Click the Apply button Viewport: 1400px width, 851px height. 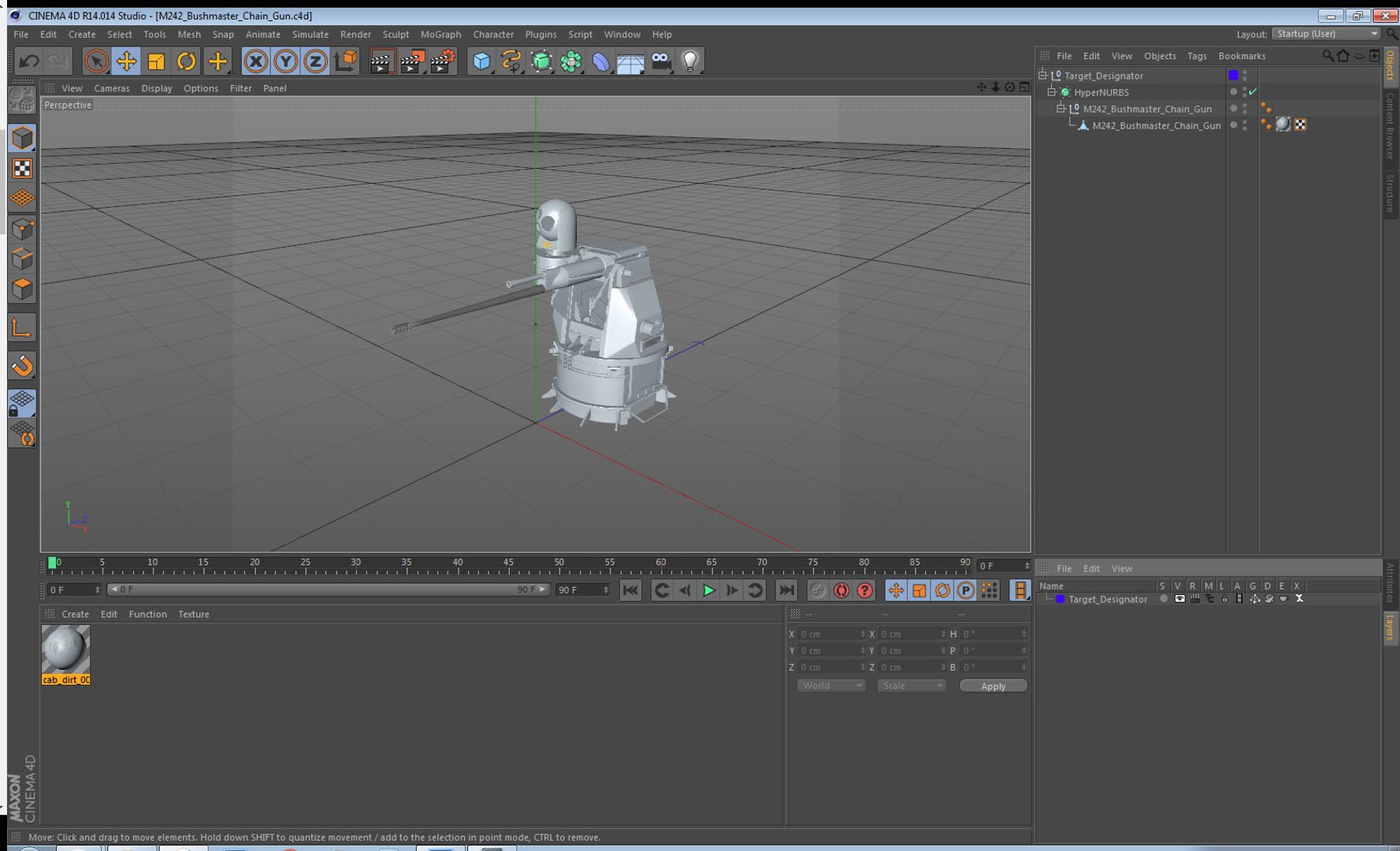(993, 686)
